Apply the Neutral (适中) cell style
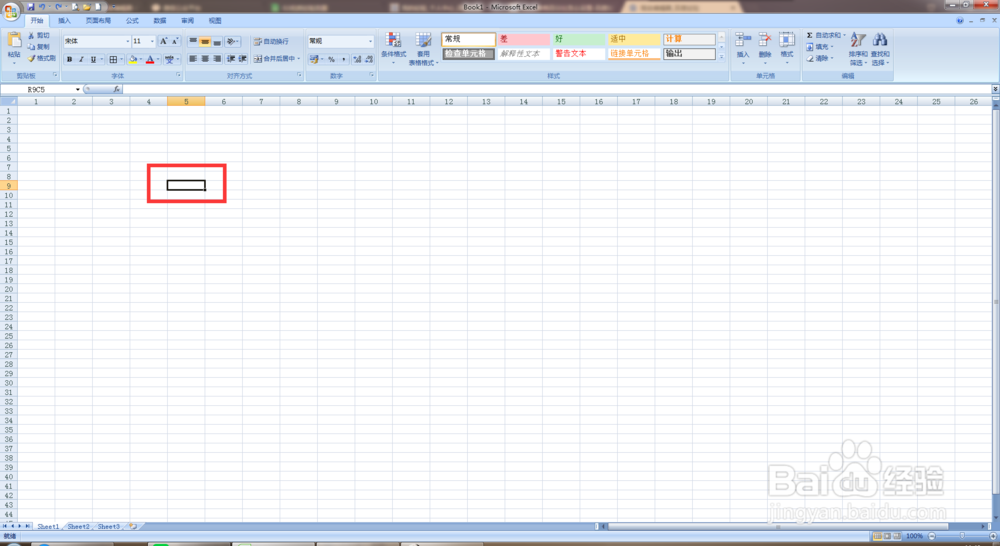The height and width of the screenshot is (546, 1000). tap(633, 39)
